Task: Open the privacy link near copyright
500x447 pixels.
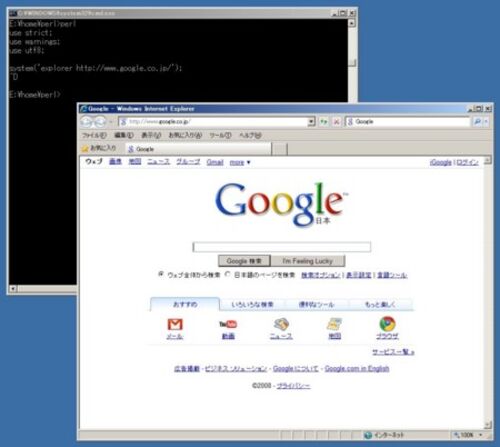Action: tap(294, 386)
